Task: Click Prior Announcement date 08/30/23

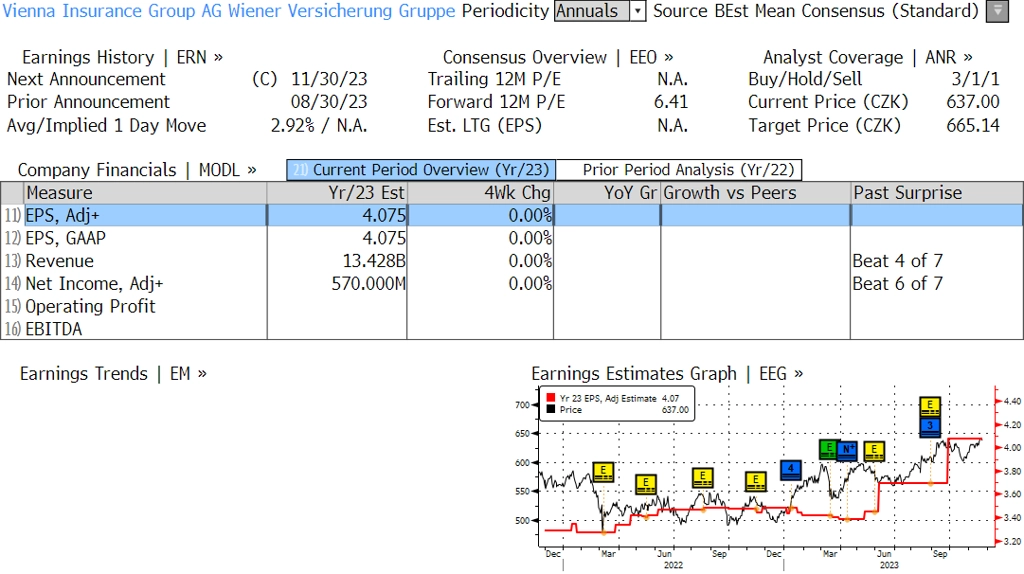Action: coord(329,103)
